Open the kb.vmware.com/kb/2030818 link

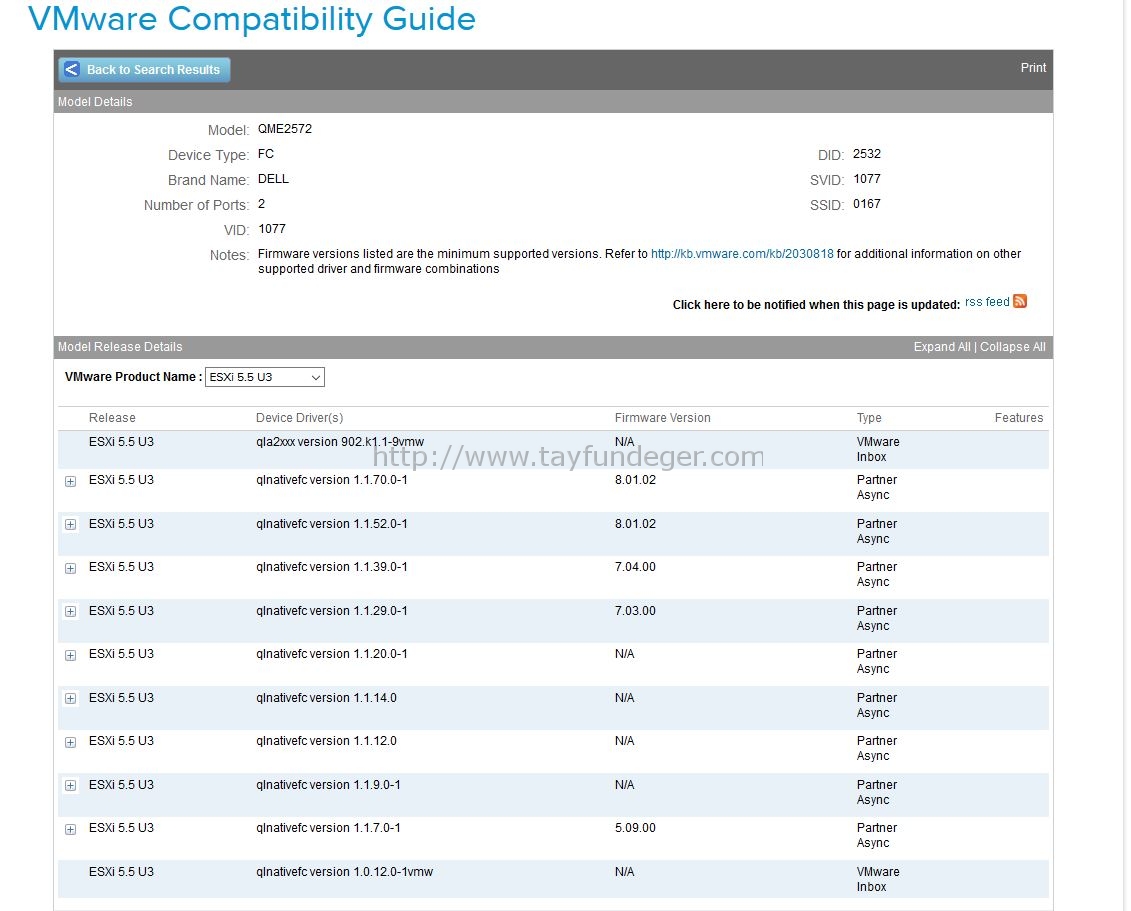point(742,254)
